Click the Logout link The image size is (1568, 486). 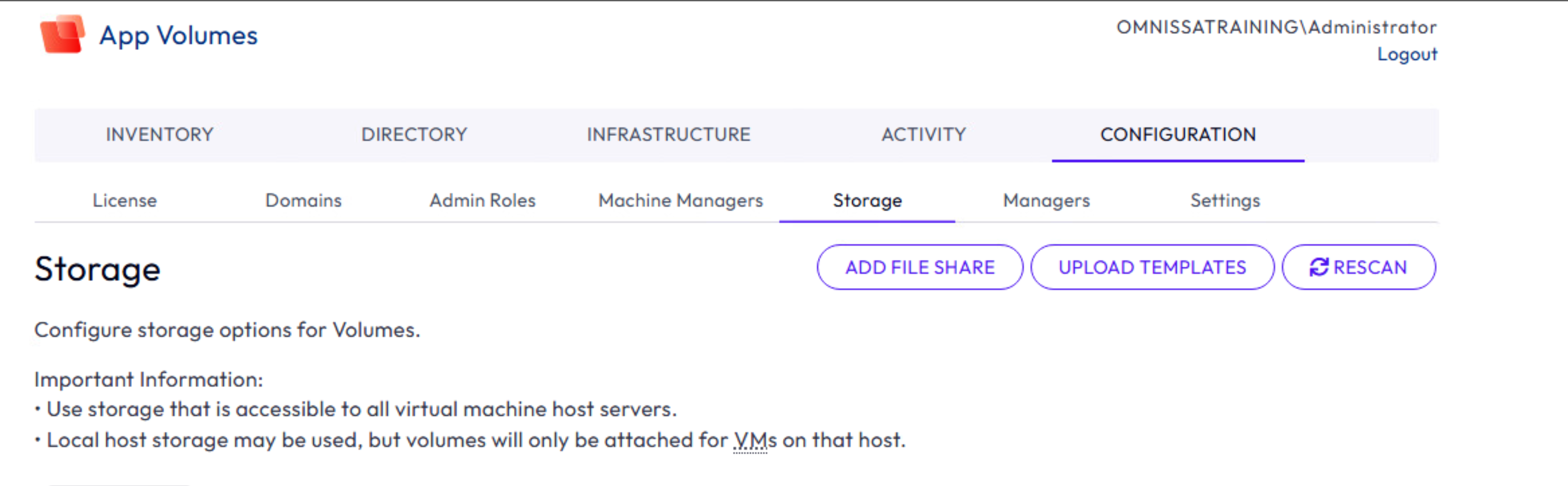(1407, 54)
